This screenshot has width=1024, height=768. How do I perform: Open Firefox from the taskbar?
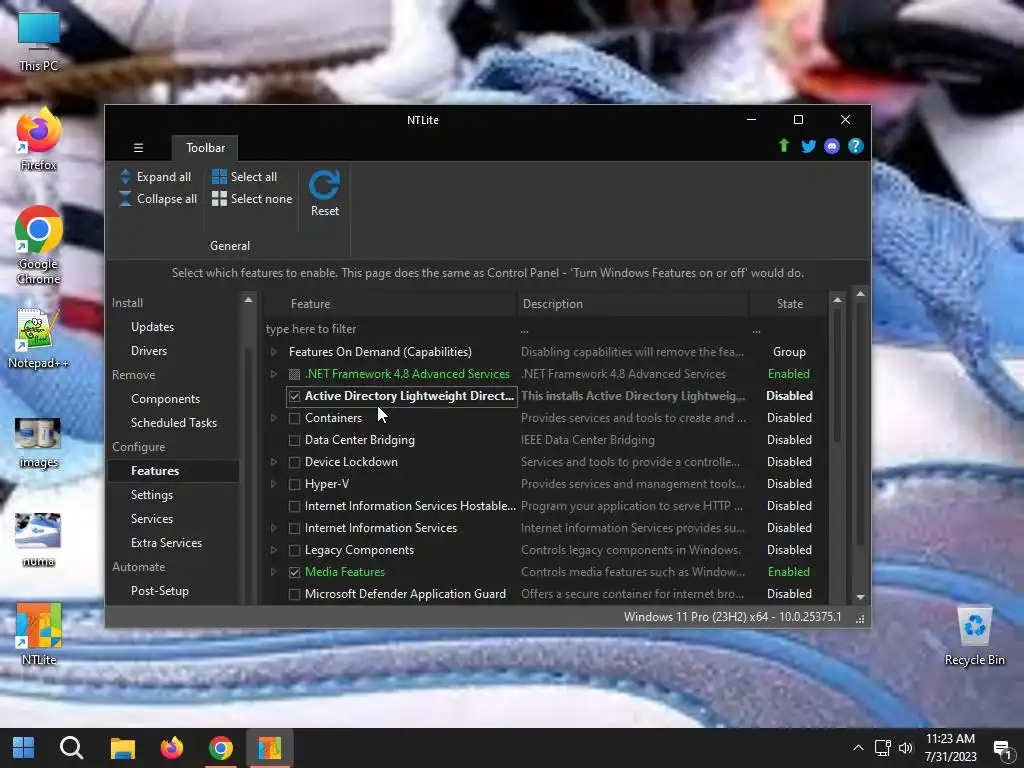[172, 748]
